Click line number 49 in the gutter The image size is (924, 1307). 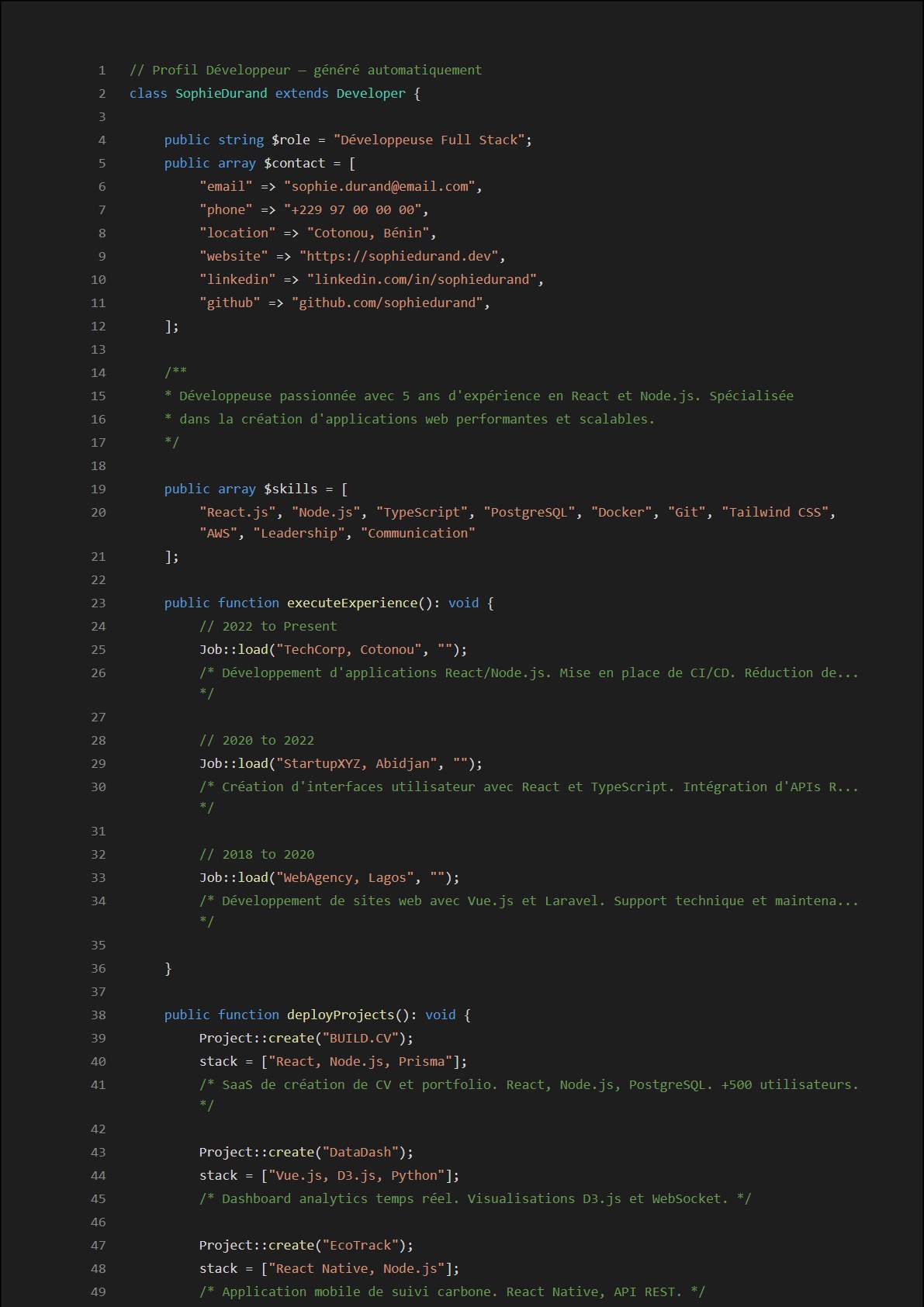coord(99,1291)
